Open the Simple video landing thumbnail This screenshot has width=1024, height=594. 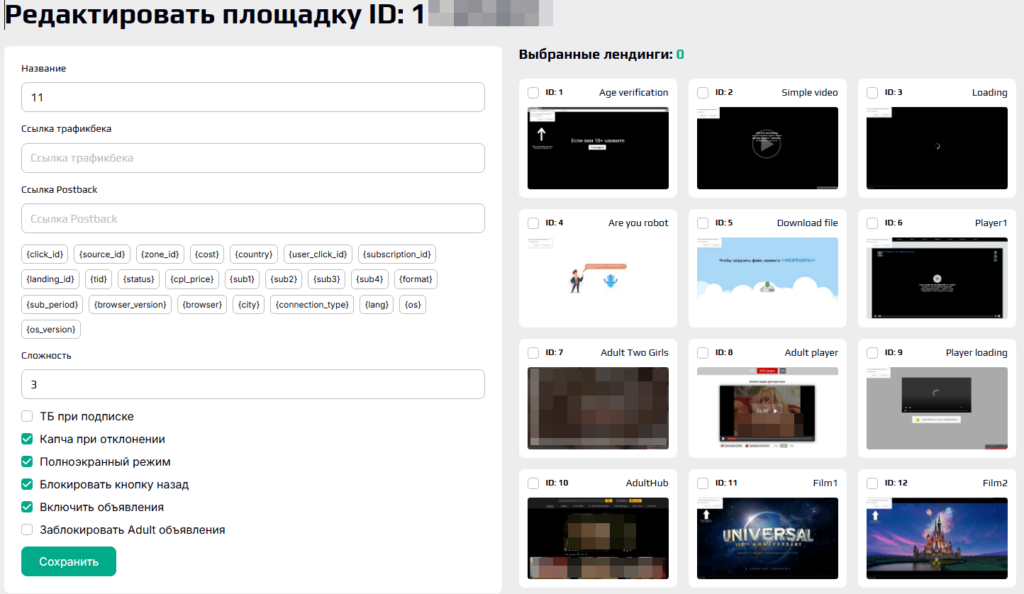(767, 148)
